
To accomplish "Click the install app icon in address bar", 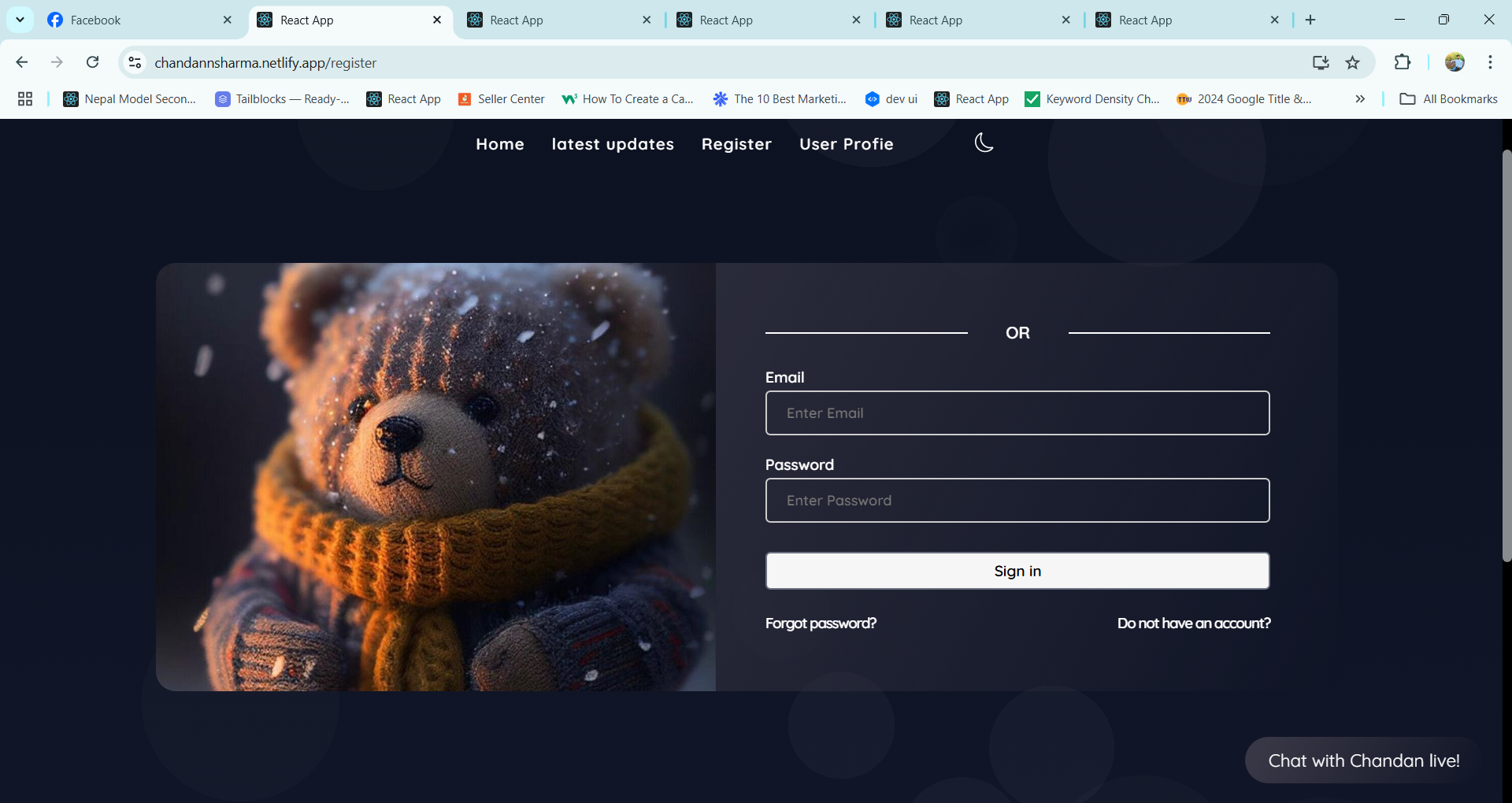I will (x=1320, y=62).
